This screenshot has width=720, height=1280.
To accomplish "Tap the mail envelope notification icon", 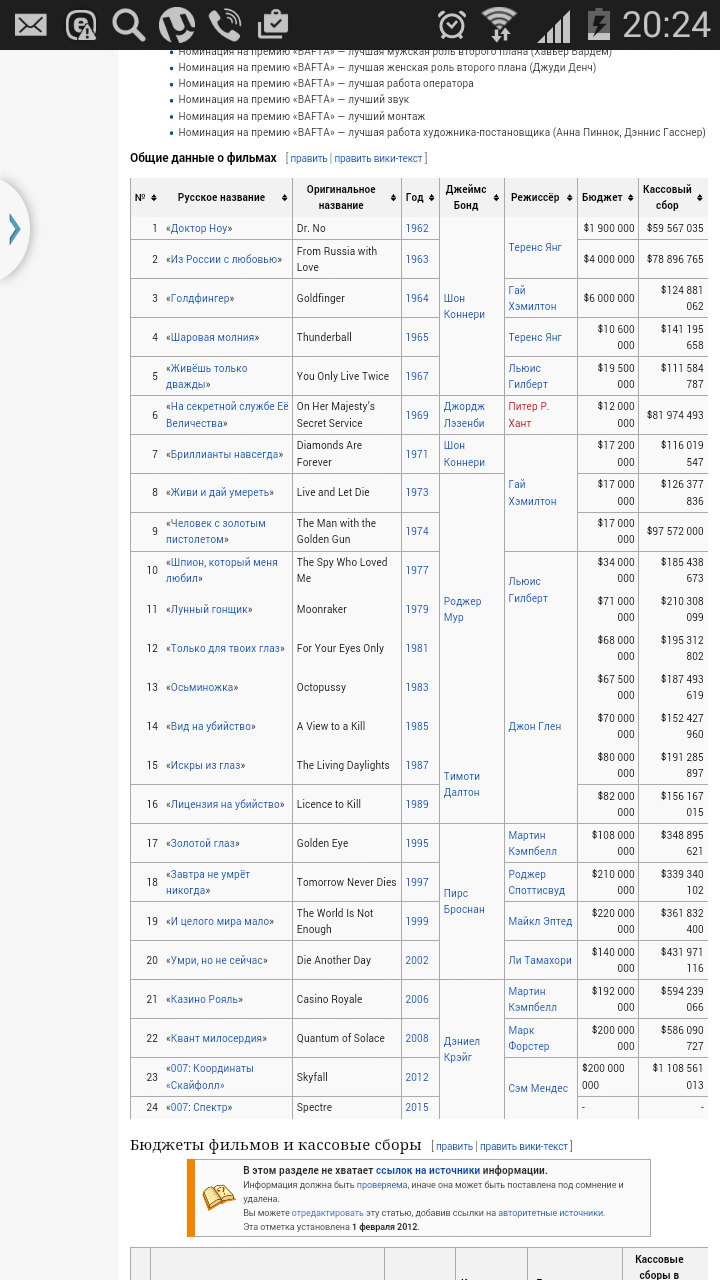I will [x=30, y=24].
